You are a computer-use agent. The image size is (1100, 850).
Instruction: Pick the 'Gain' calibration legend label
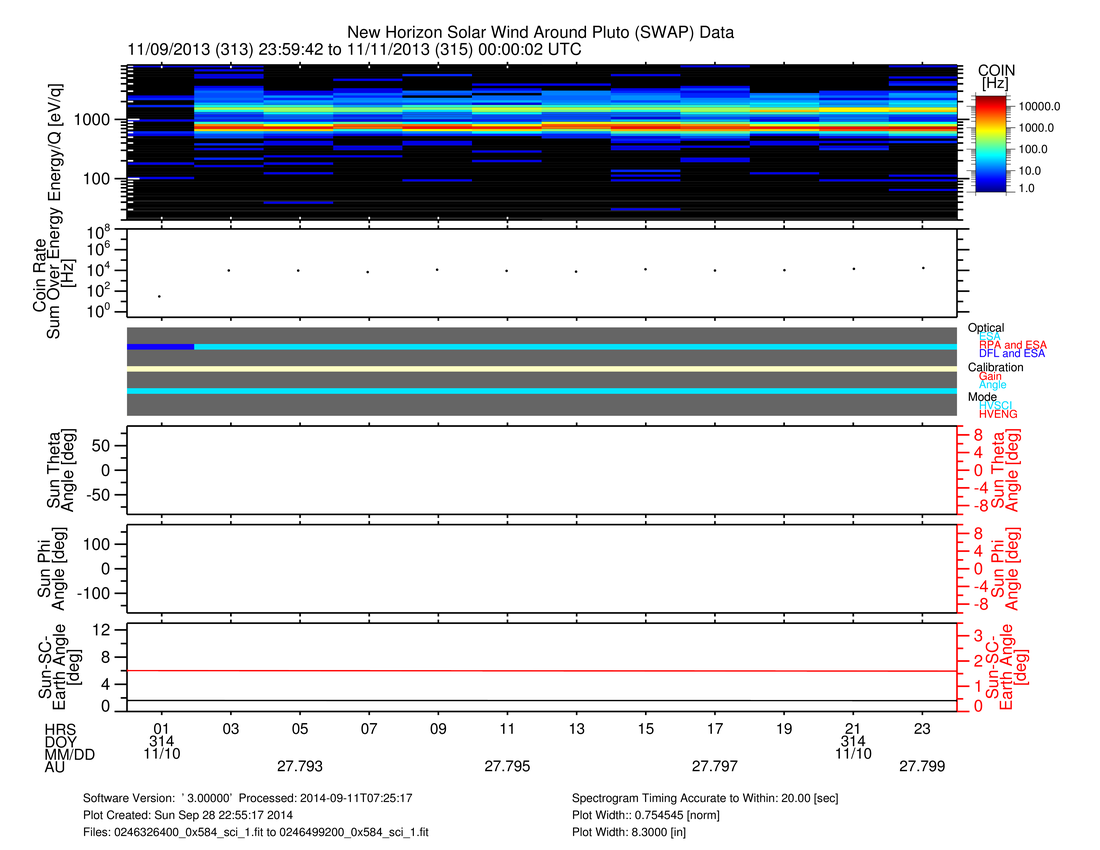[990, 376]
